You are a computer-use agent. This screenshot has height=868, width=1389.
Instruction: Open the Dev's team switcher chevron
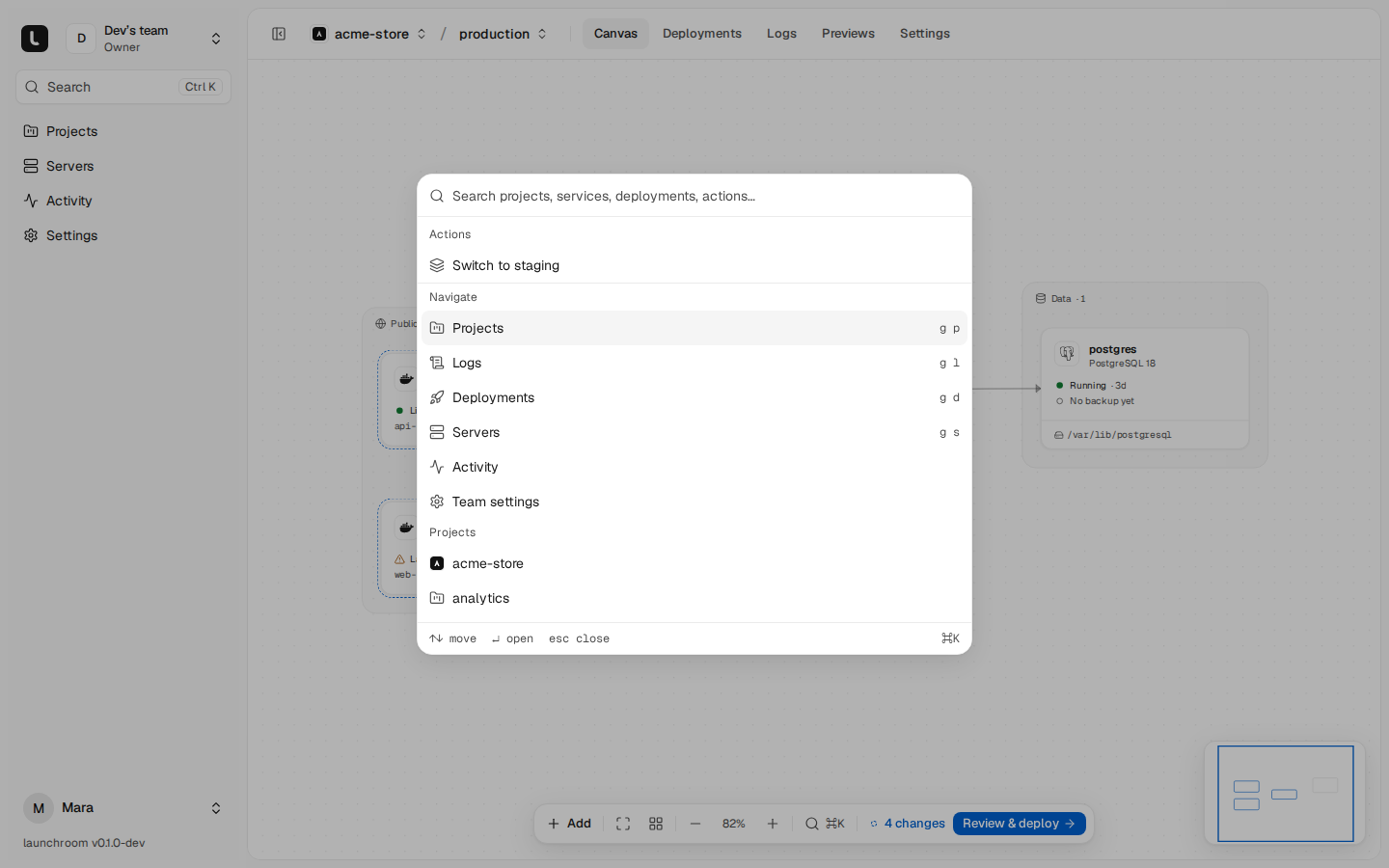point(216,39)
